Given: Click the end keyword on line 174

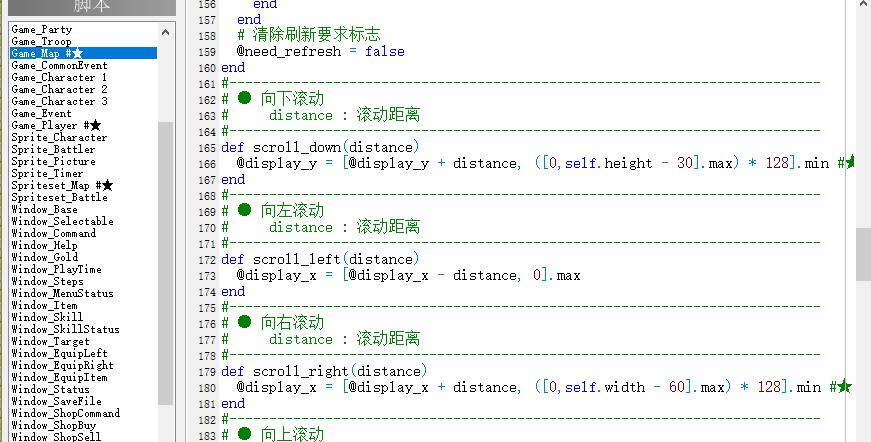Looking at the screenshot, I should (x=233, y=292).
